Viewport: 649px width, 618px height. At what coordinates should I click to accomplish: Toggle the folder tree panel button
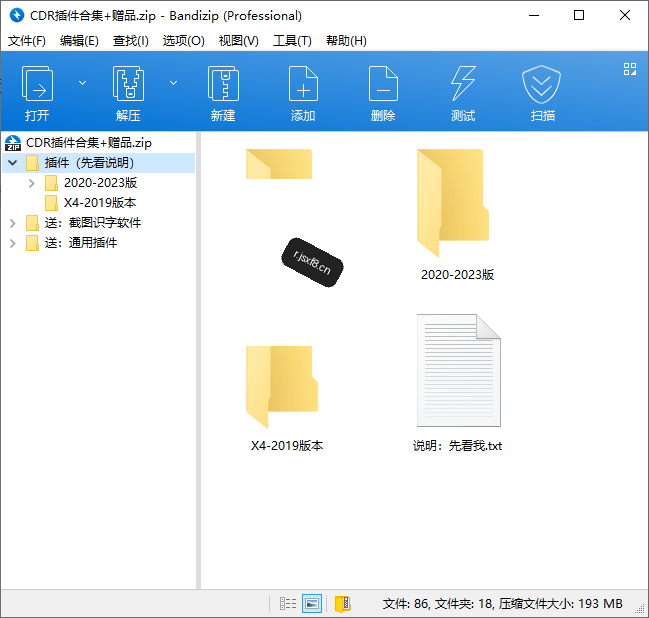tap(342, 604)
